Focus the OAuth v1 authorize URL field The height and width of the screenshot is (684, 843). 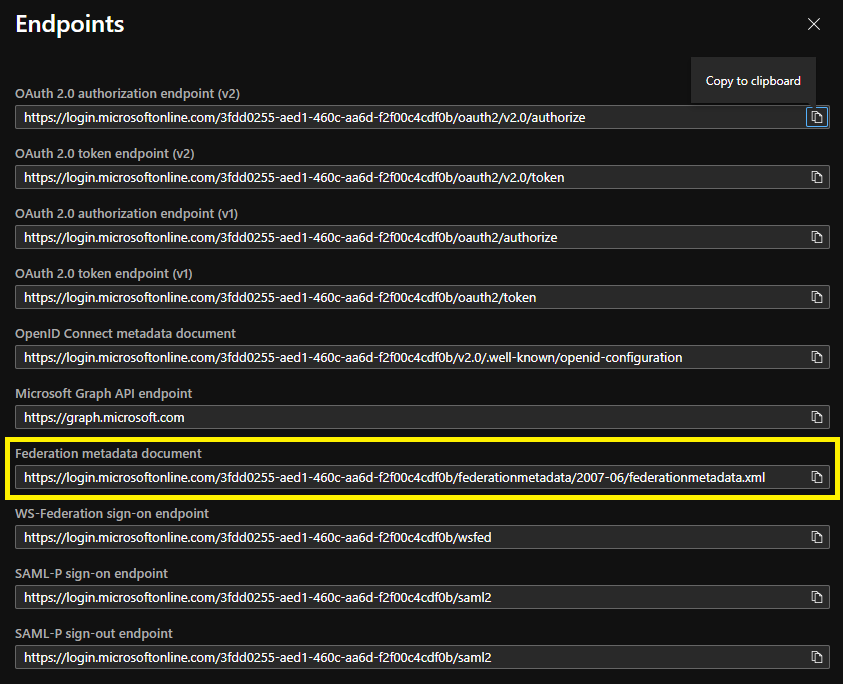410,237
